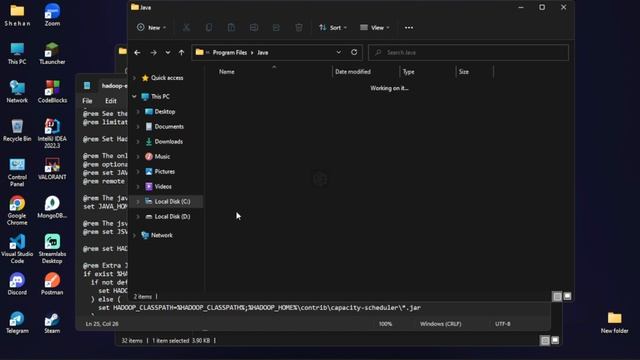
Task: Open CodeBlocks desktop icon
Action: pos(52,91)
